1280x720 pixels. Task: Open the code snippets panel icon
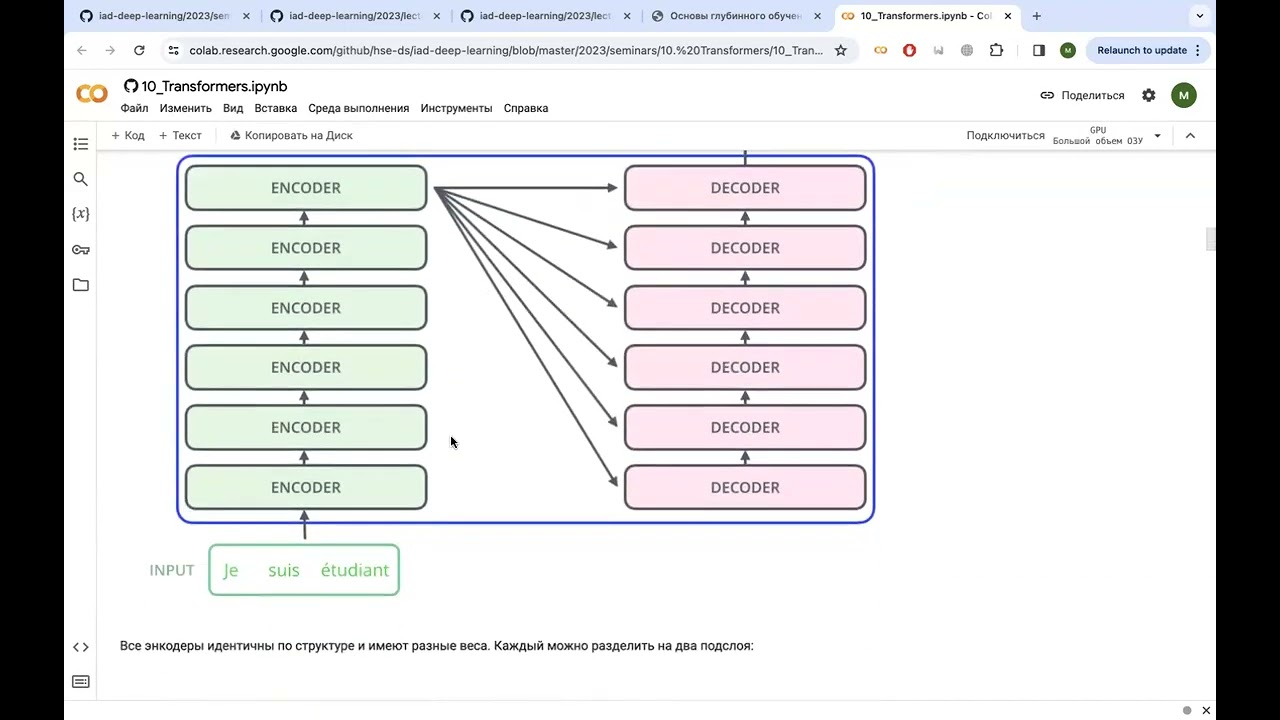[81, 647]
